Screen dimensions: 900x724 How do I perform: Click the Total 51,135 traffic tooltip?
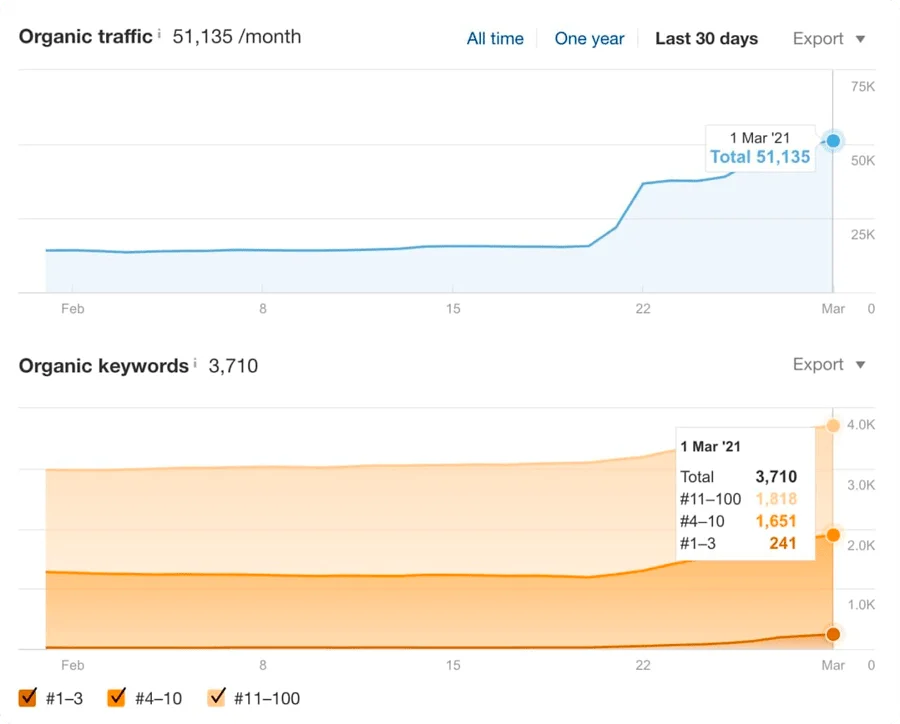(x=760, y=147)
